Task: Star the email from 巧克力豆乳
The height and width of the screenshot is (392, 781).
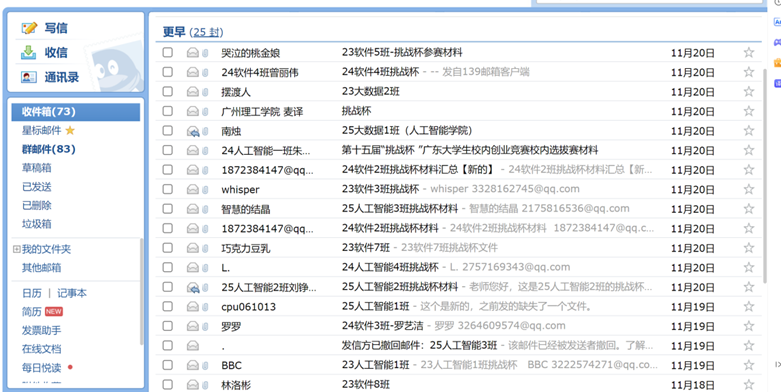Action: click(x=749, y=248)
